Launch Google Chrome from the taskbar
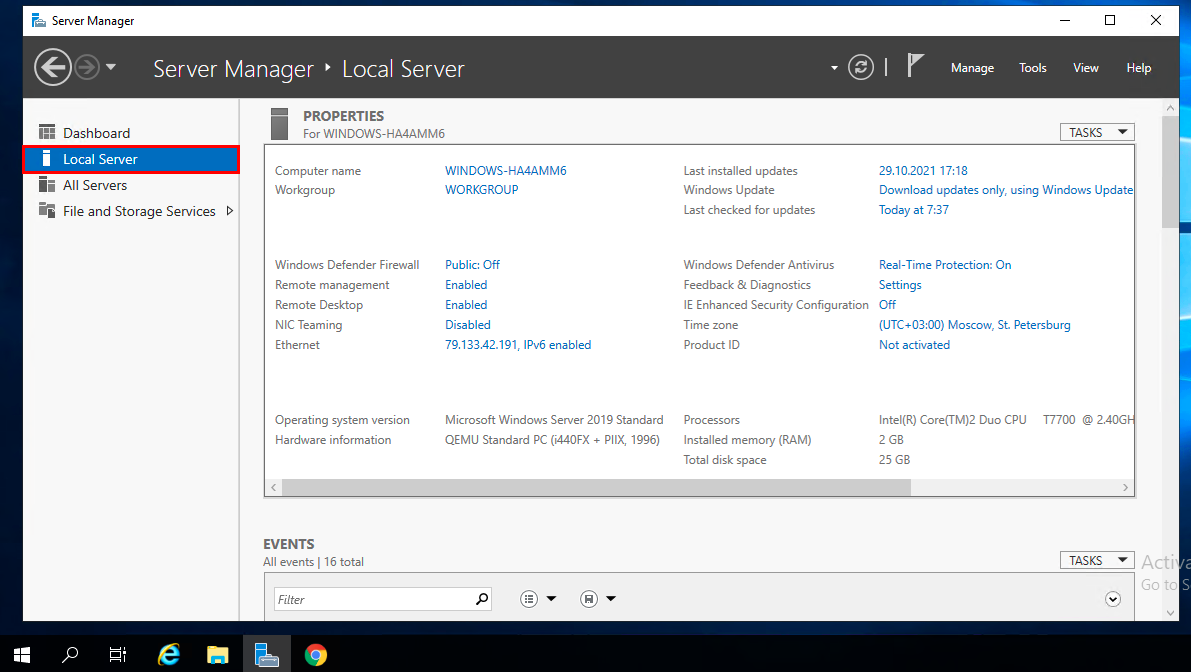Screen dimensions: 1191x672 tap(315, 655)
